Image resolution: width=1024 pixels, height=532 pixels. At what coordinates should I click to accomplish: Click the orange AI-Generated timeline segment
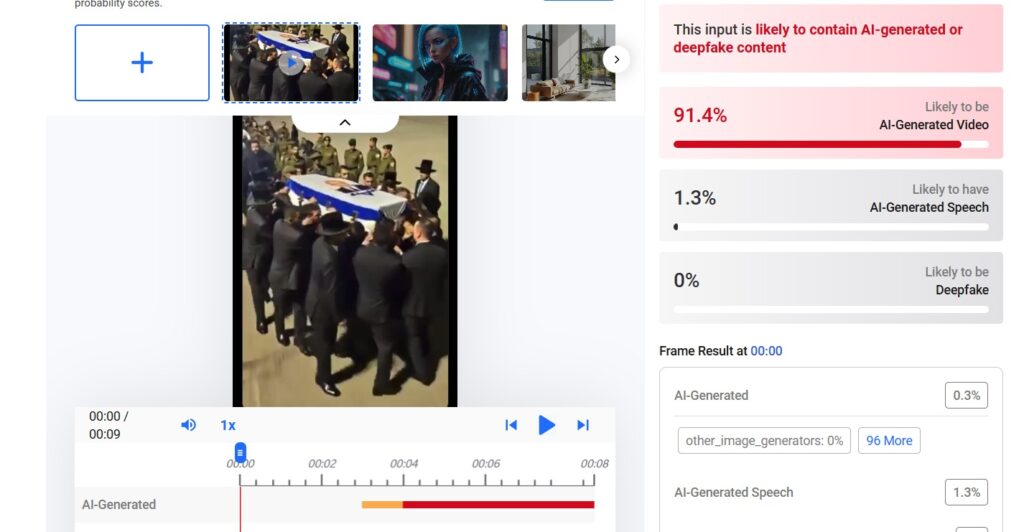[x=382, y=505]
